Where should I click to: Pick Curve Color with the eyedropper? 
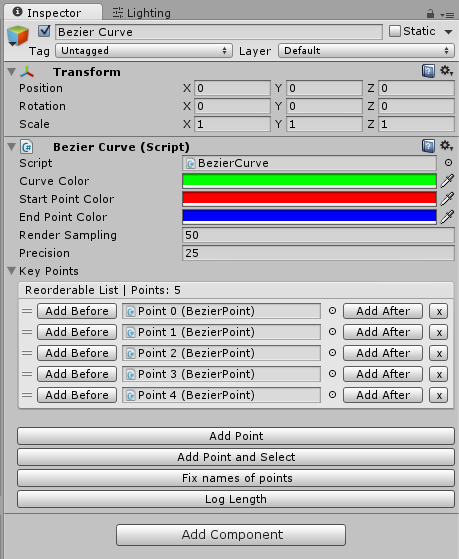(x=447, y=181)
